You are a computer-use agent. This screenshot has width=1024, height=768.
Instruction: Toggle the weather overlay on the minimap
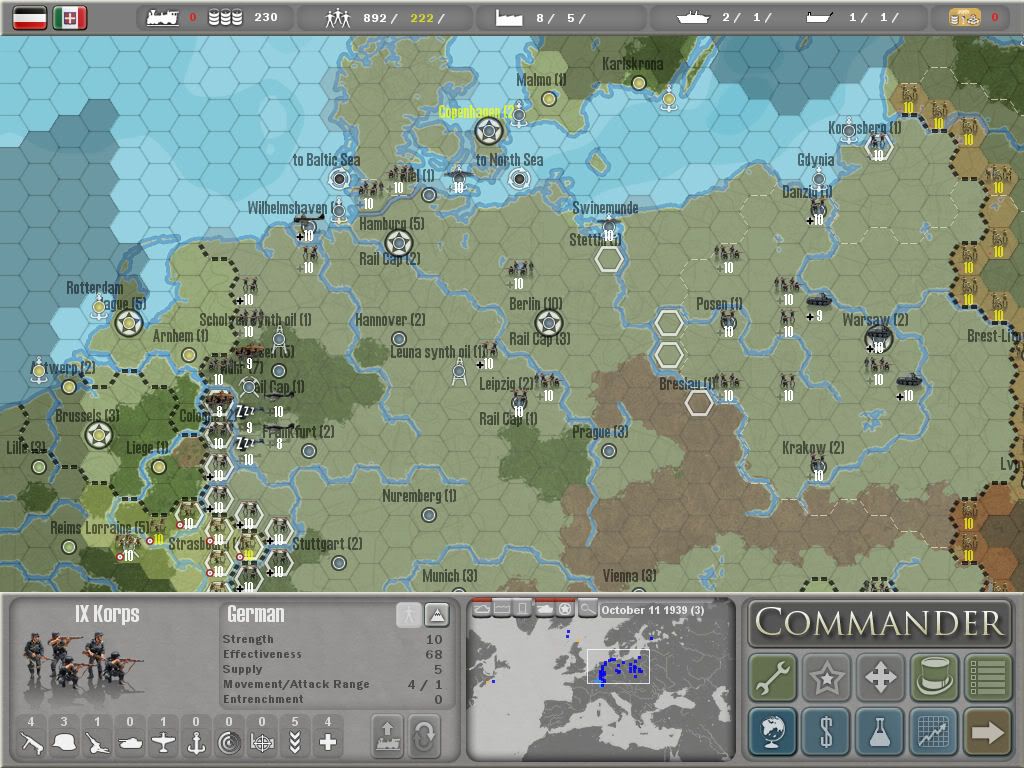tap(482, 609)
